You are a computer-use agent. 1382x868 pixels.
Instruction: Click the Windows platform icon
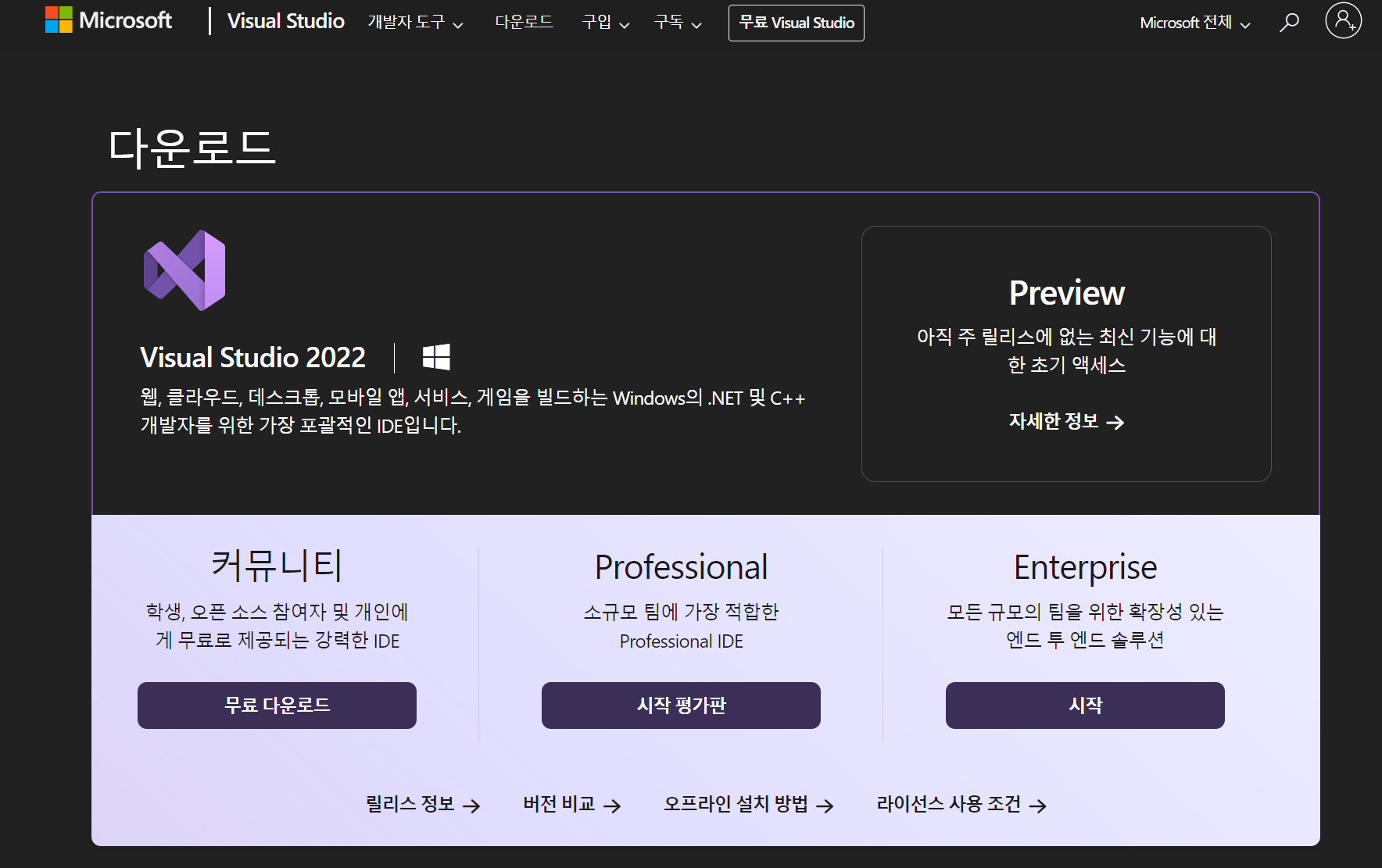pos(436,357)
